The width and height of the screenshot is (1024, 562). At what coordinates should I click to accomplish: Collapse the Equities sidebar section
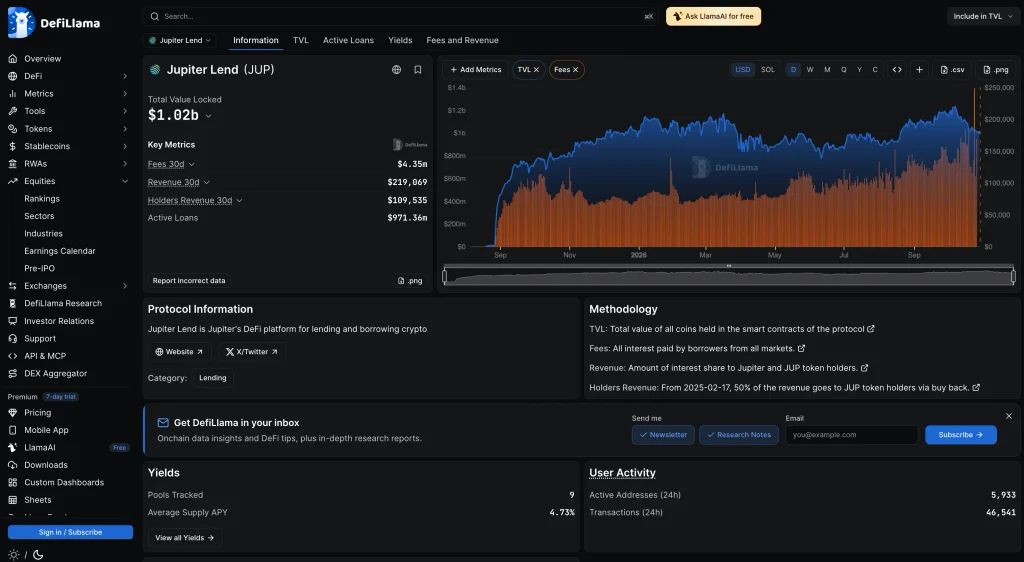coord(125,181)
